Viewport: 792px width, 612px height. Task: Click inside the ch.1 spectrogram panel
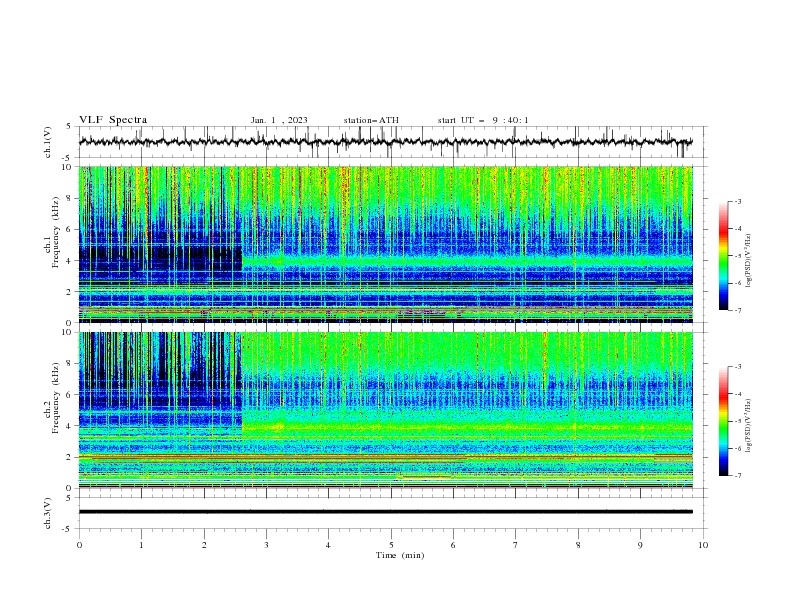tap(386, 244)
